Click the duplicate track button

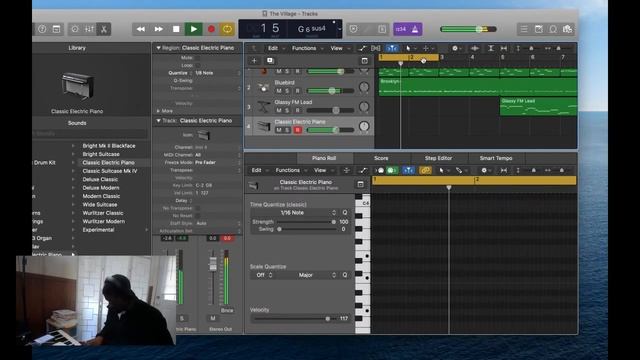[270, 61]
